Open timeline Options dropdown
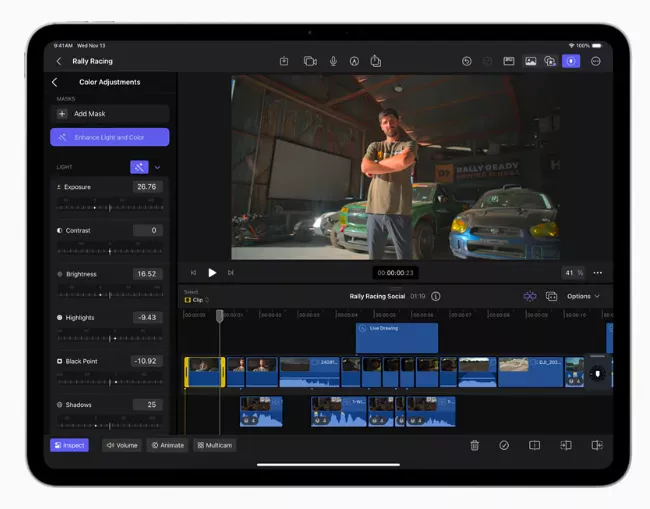650x509 pixels. tap(583, 296)
